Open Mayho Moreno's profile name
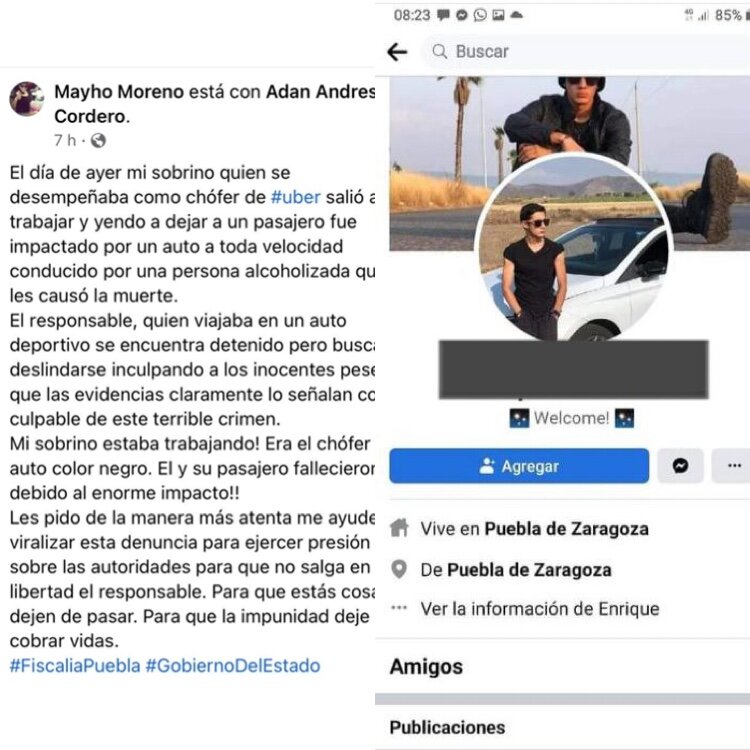Screen dimensions: 750x750 coord(119,91)
